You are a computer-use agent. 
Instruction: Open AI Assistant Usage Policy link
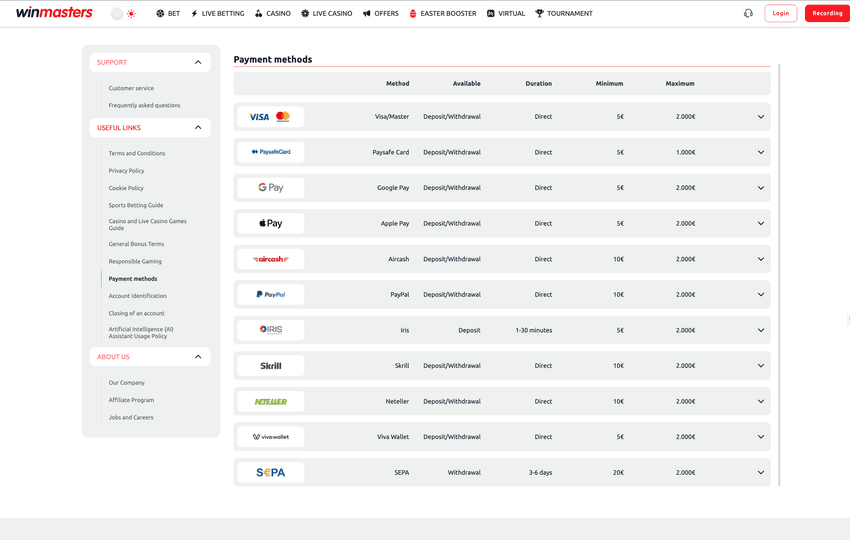(x=141, y=332)
